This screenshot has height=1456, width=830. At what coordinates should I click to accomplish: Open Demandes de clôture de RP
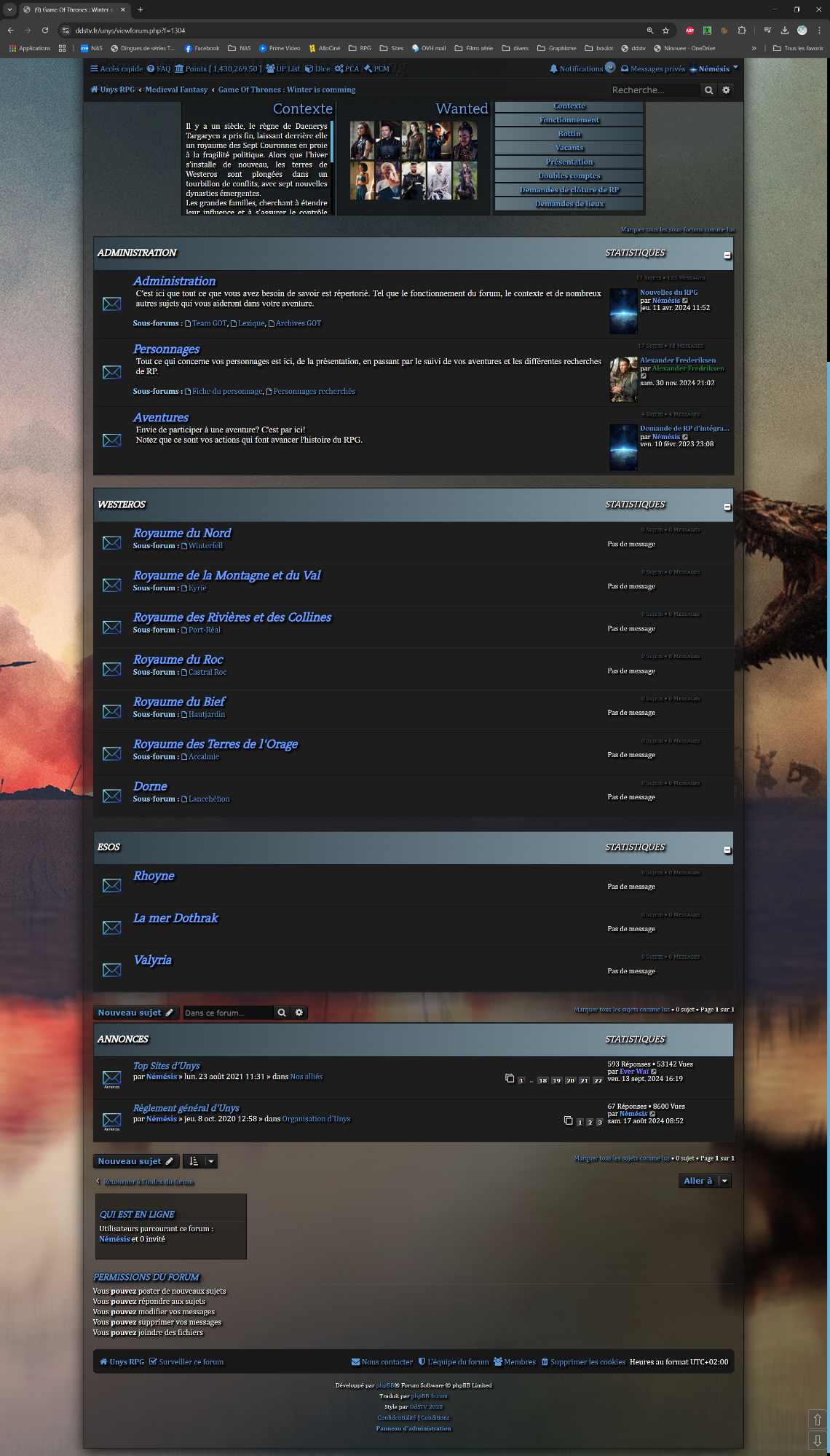coord(569,189)
